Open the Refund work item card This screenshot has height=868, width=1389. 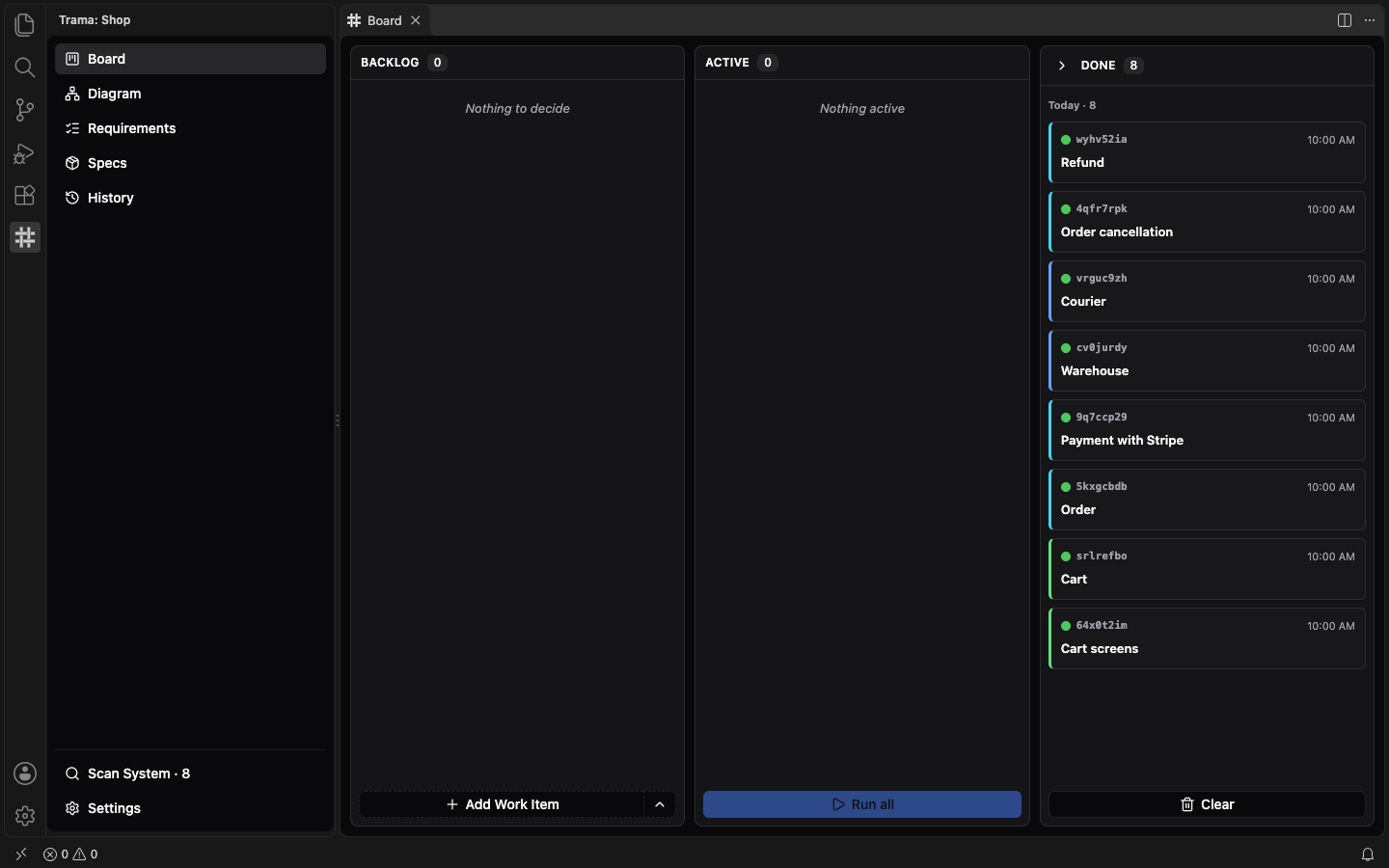coord(1207,152)
